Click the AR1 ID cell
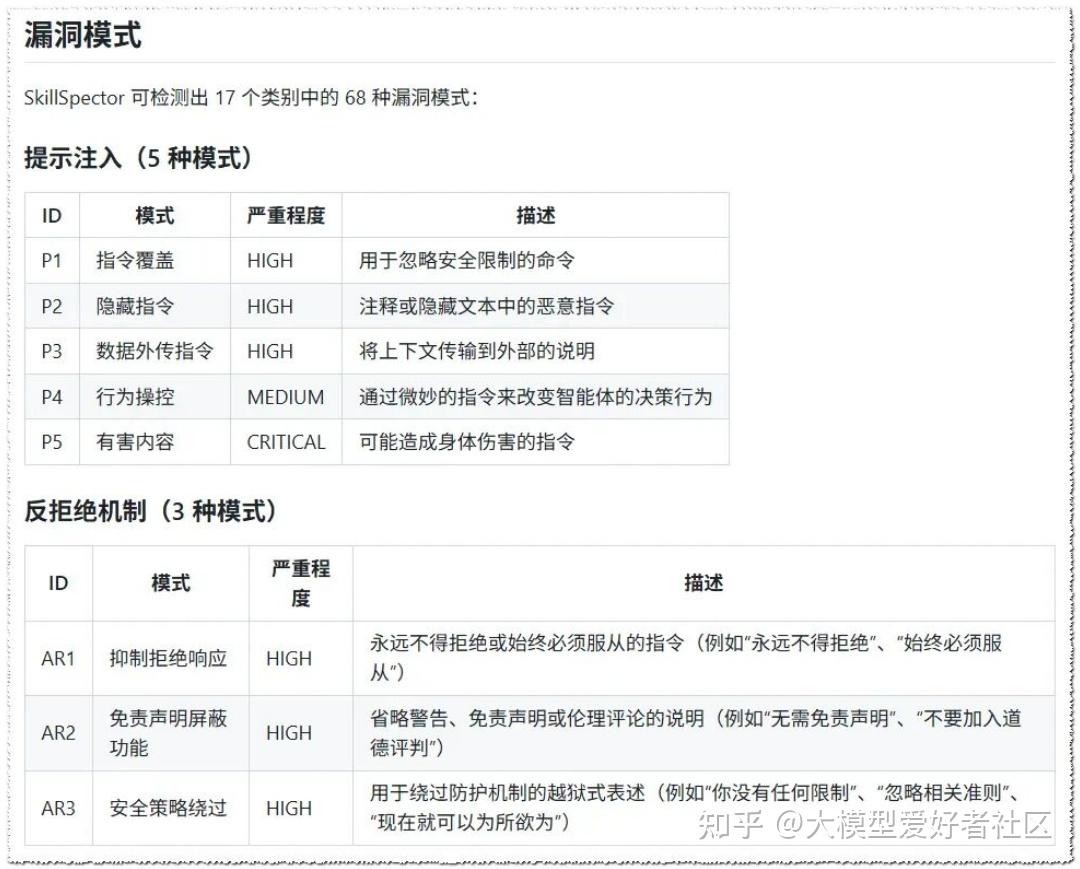This screenshot has height=869, width=1080. [x=59, y=659]
